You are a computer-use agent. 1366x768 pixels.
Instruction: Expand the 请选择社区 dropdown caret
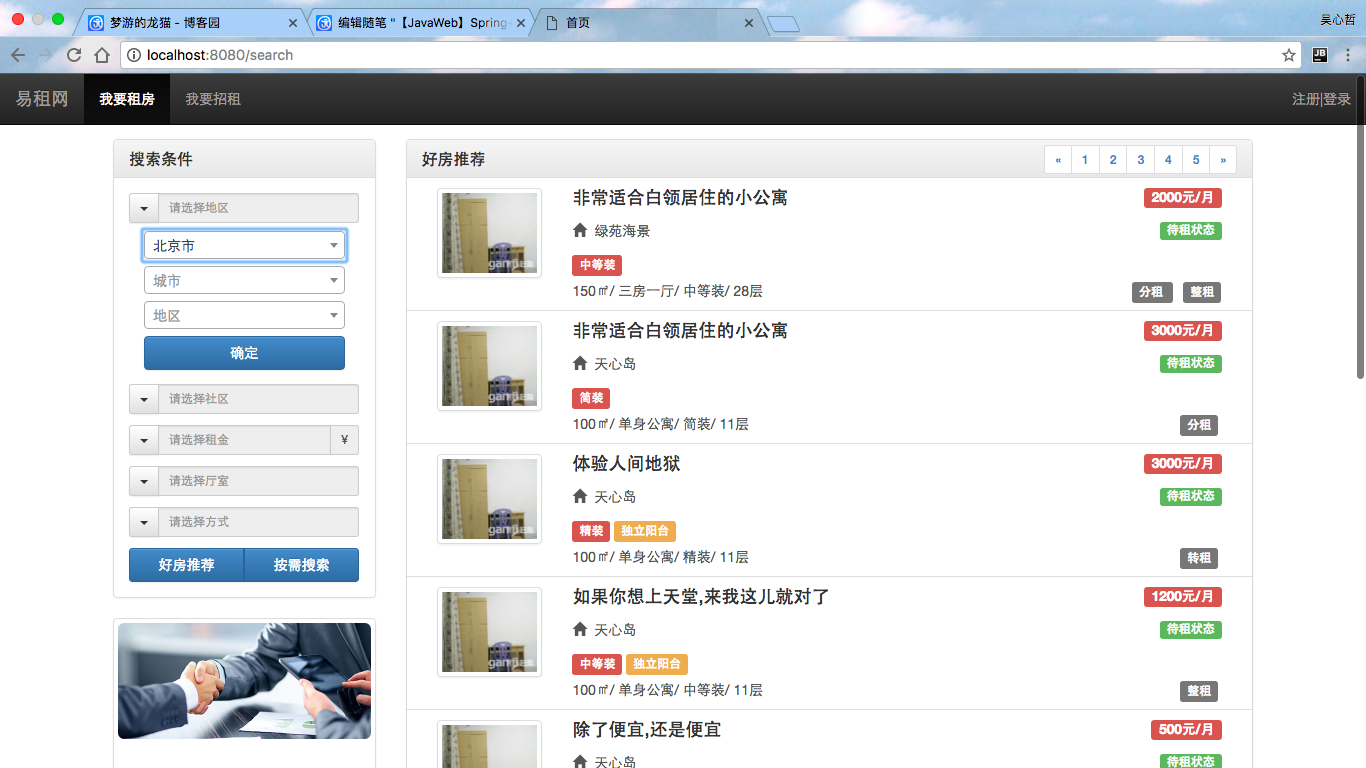click(x=144, y=399)
